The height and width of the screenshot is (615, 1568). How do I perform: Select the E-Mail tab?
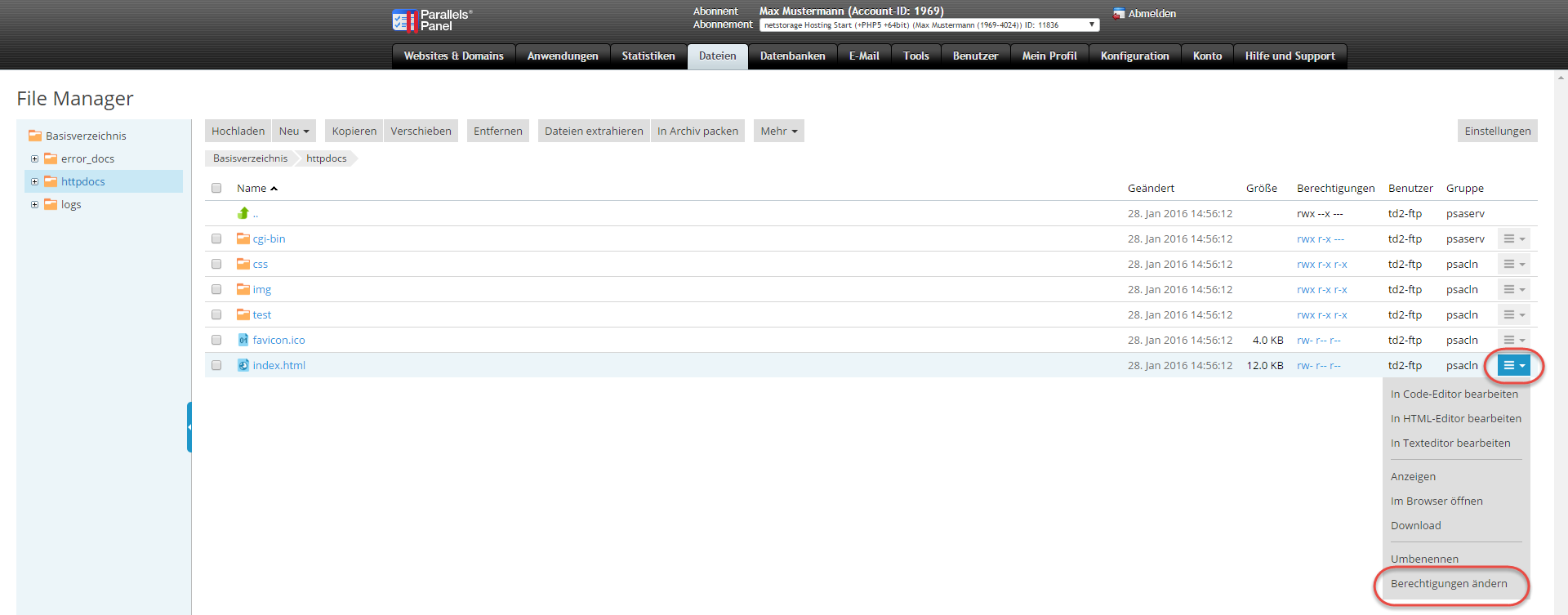pyautogui.click(x=864, y=56)
